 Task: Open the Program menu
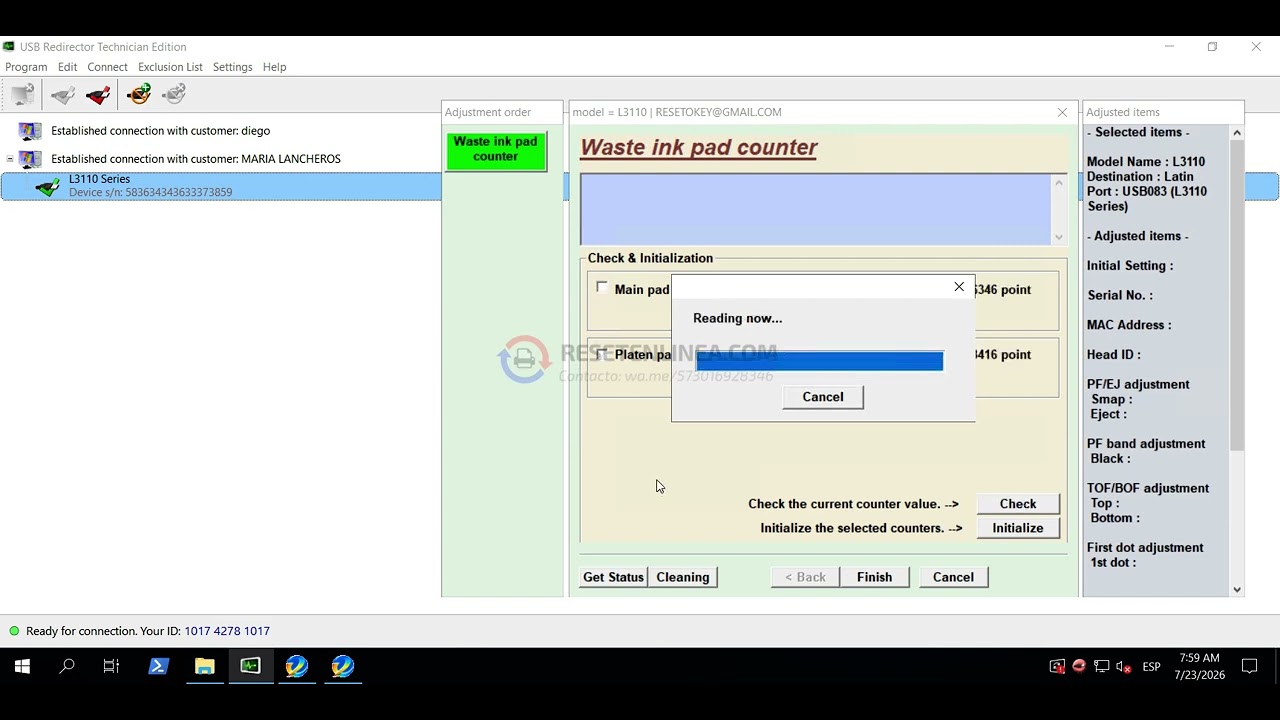pos(26,67)
